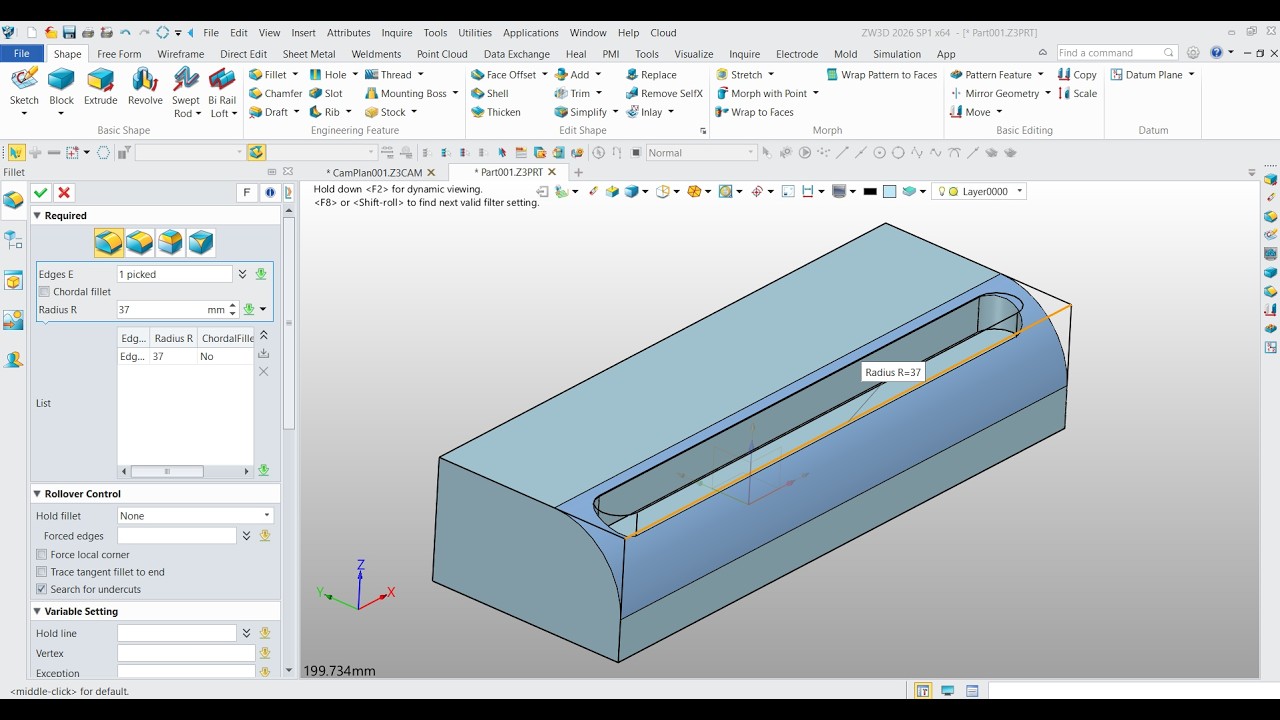
Task: Open the Fillet dropdown arrow
Action: 296,74
